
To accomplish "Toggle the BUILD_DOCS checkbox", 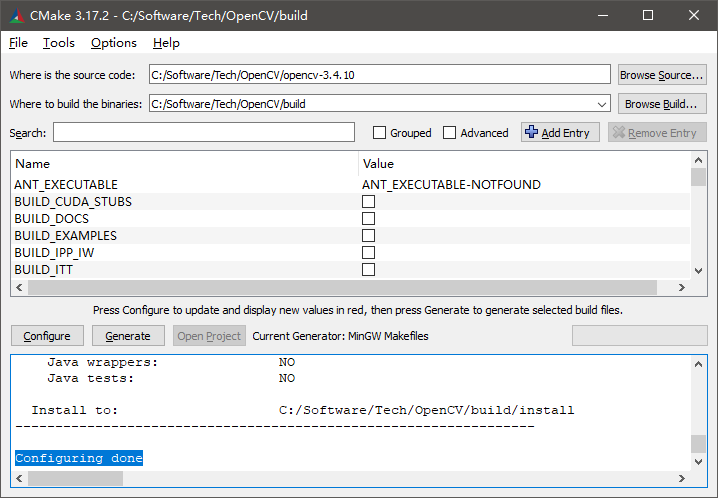I will pyautogui.click(x=368, y=218).
